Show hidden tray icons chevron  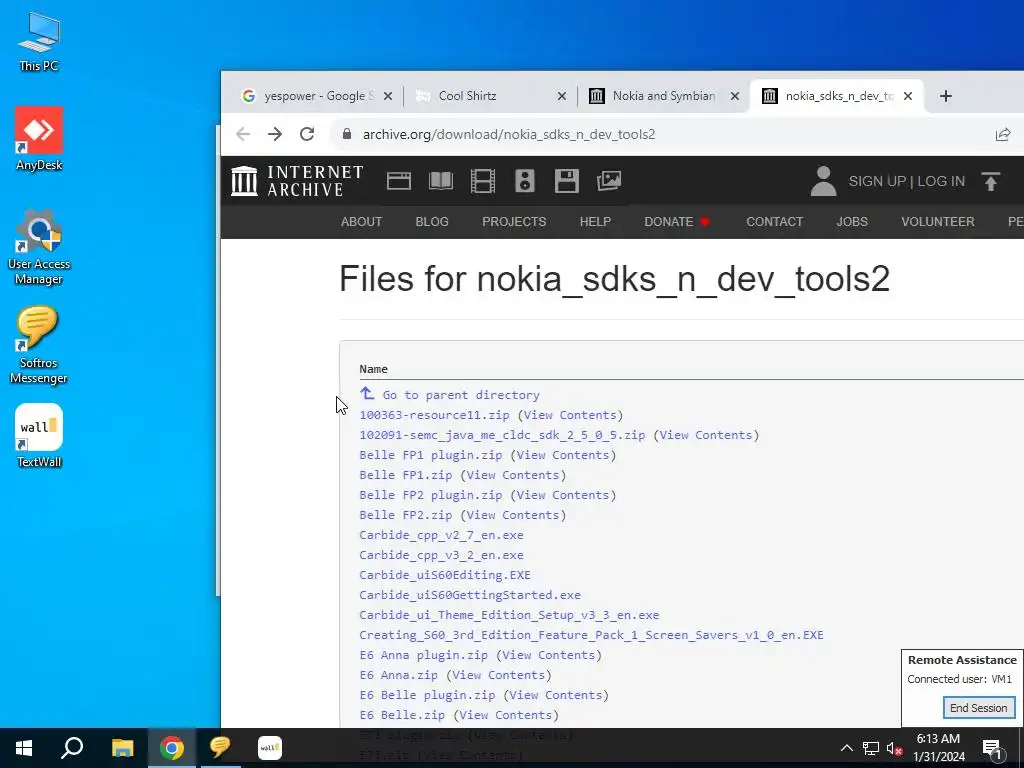[846, 748]
